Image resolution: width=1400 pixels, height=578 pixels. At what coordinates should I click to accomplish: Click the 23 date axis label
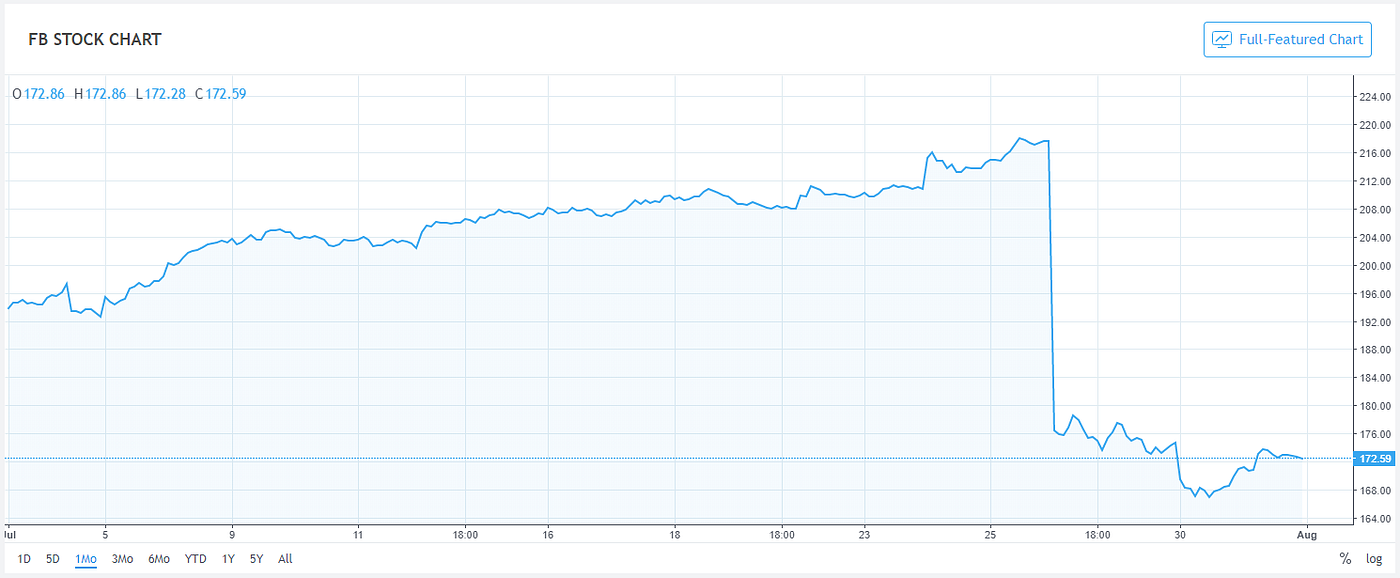[x=864, y=534]
